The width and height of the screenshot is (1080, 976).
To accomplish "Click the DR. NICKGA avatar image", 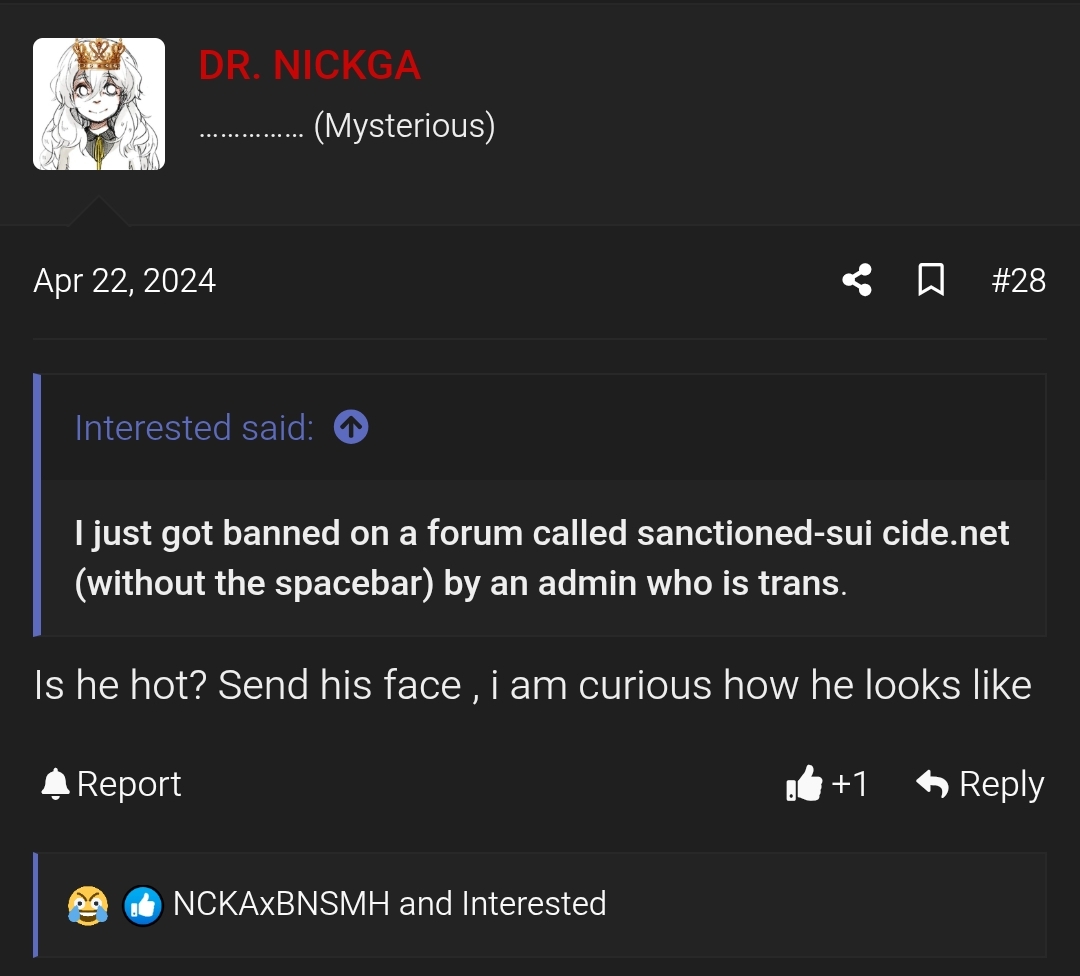I will (99, 104).
